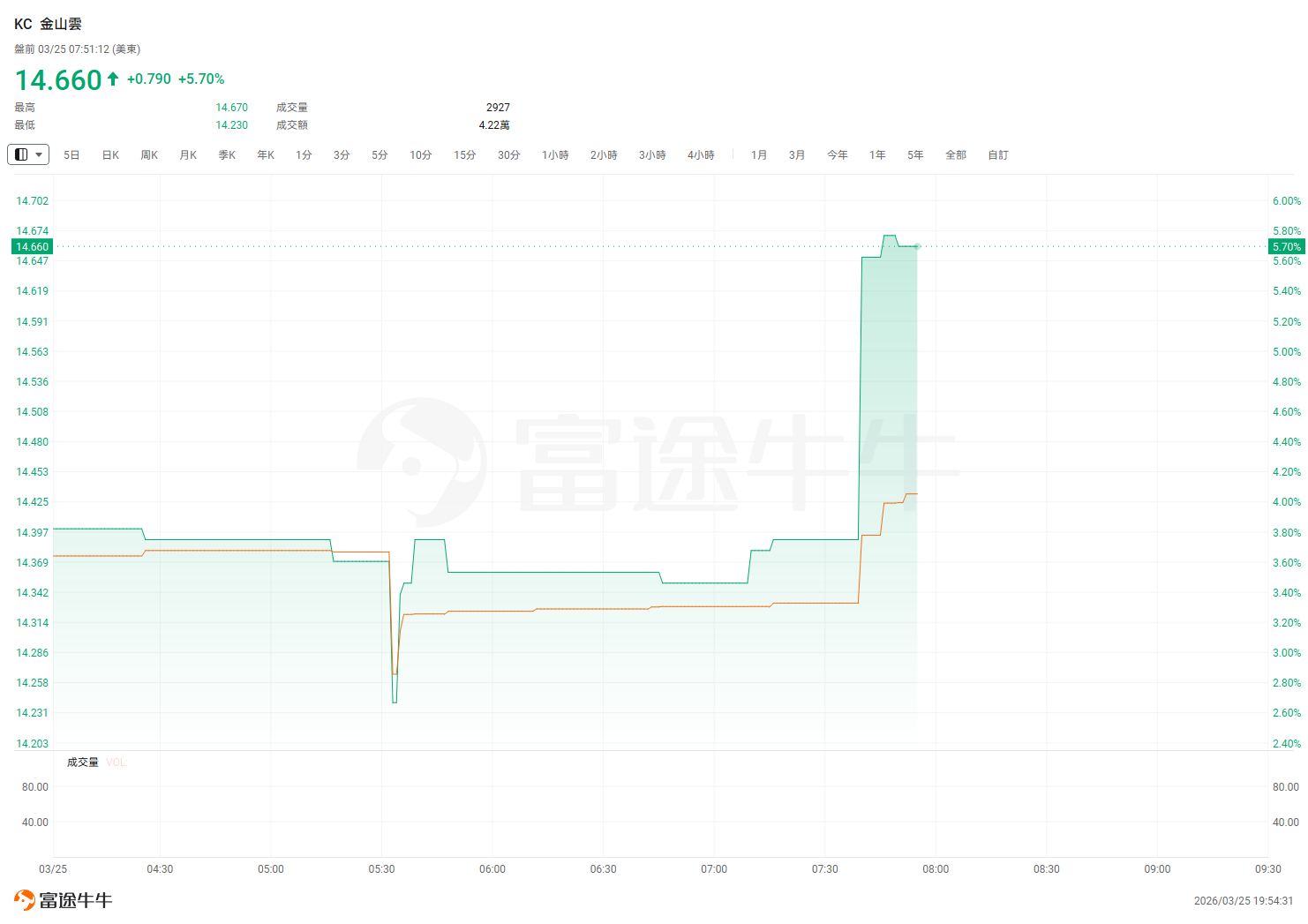Click the latest price dot on chart line
Screen dimensions: 1308x924
tap(918, 246)
